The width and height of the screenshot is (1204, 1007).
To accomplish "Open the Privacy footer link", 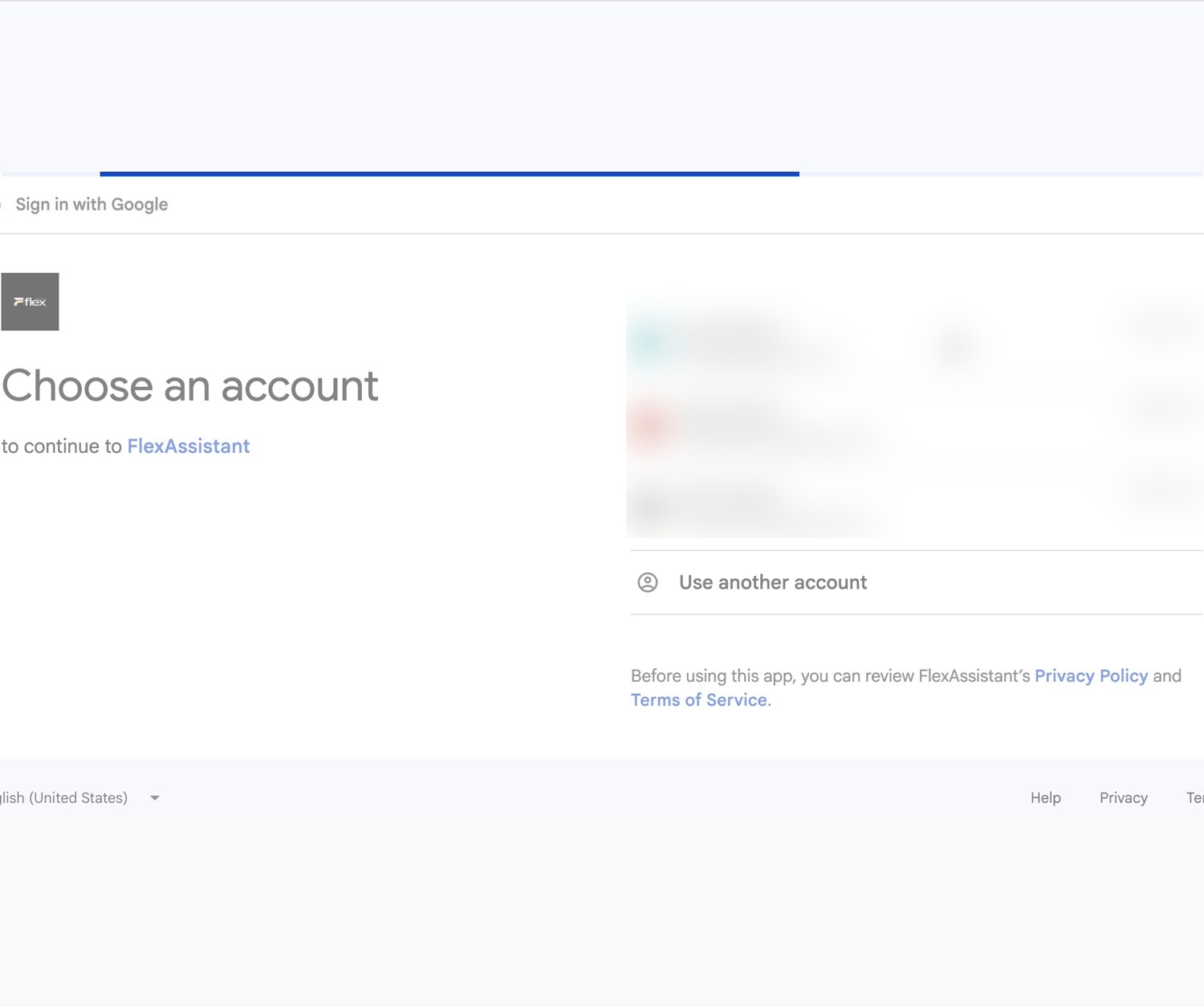I will coord(1123,798).
